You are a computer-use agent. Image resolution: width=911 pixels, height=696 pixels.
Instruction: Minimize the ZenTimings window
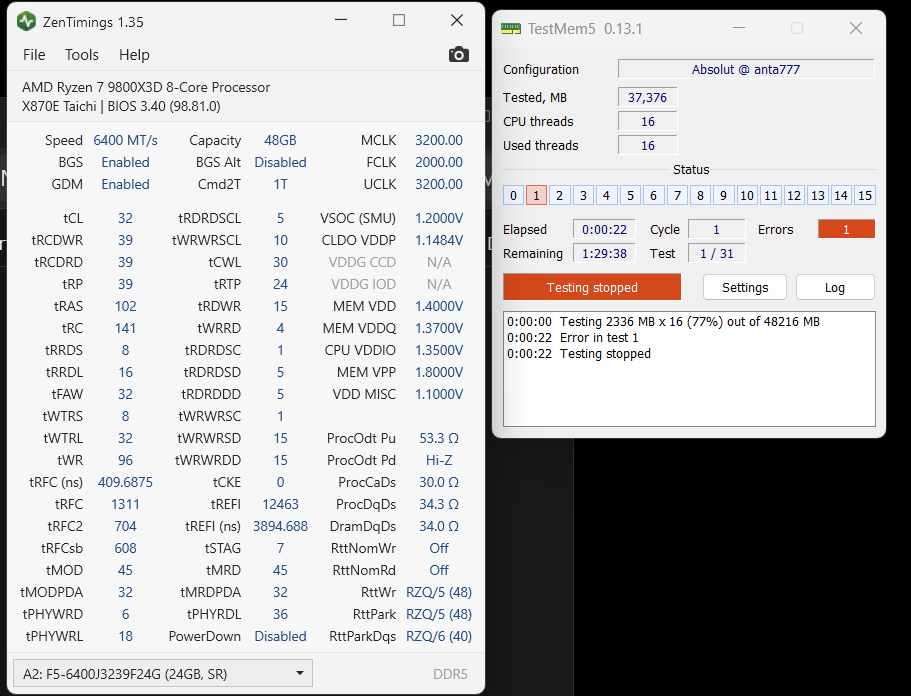(341, 20)
